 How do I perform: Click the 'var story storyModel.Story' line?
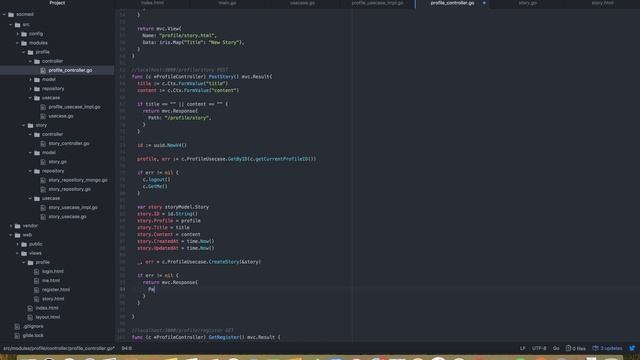pos(173,207)
